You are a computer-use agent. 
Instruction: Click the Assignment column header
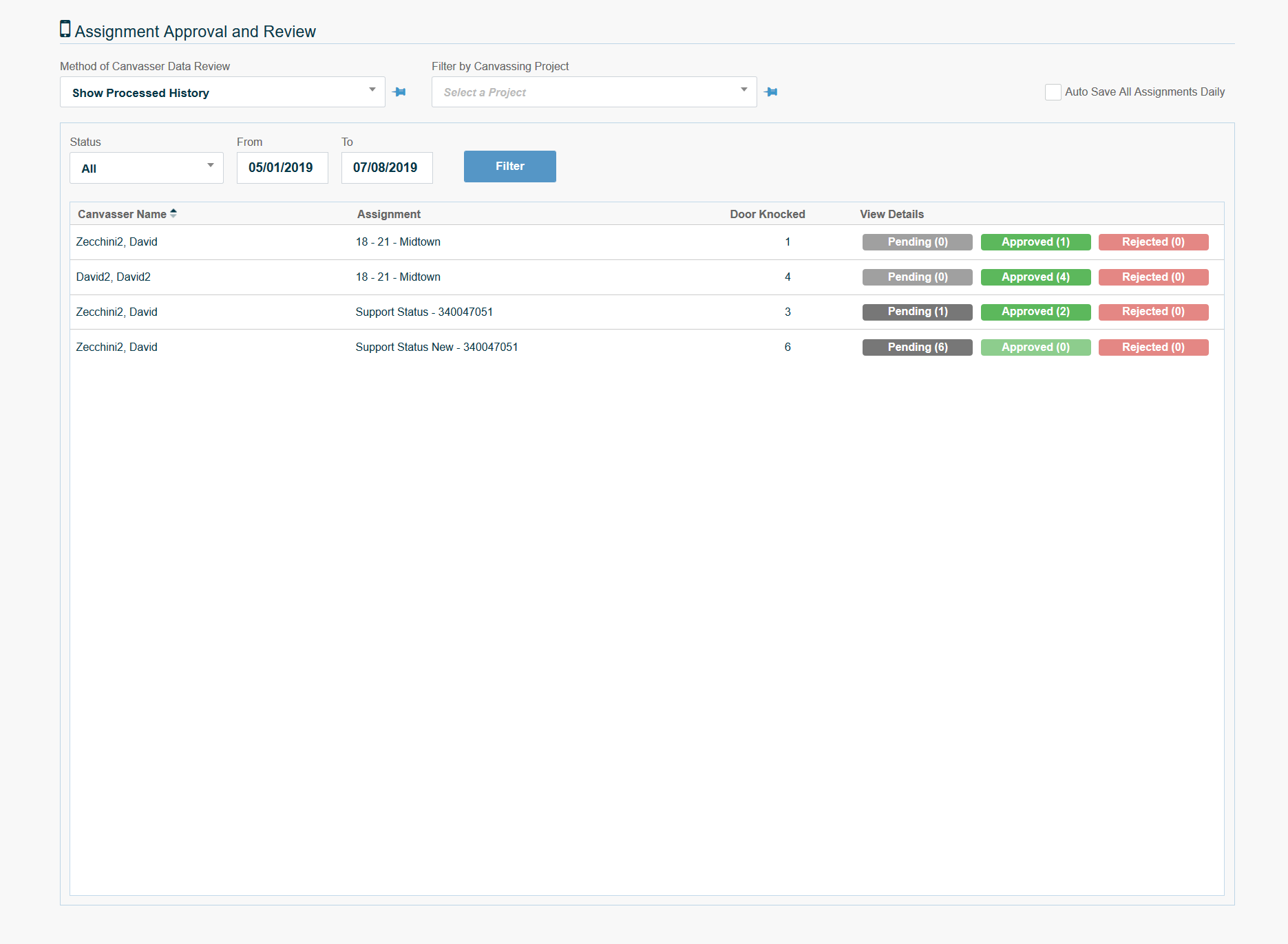[389, 214]
